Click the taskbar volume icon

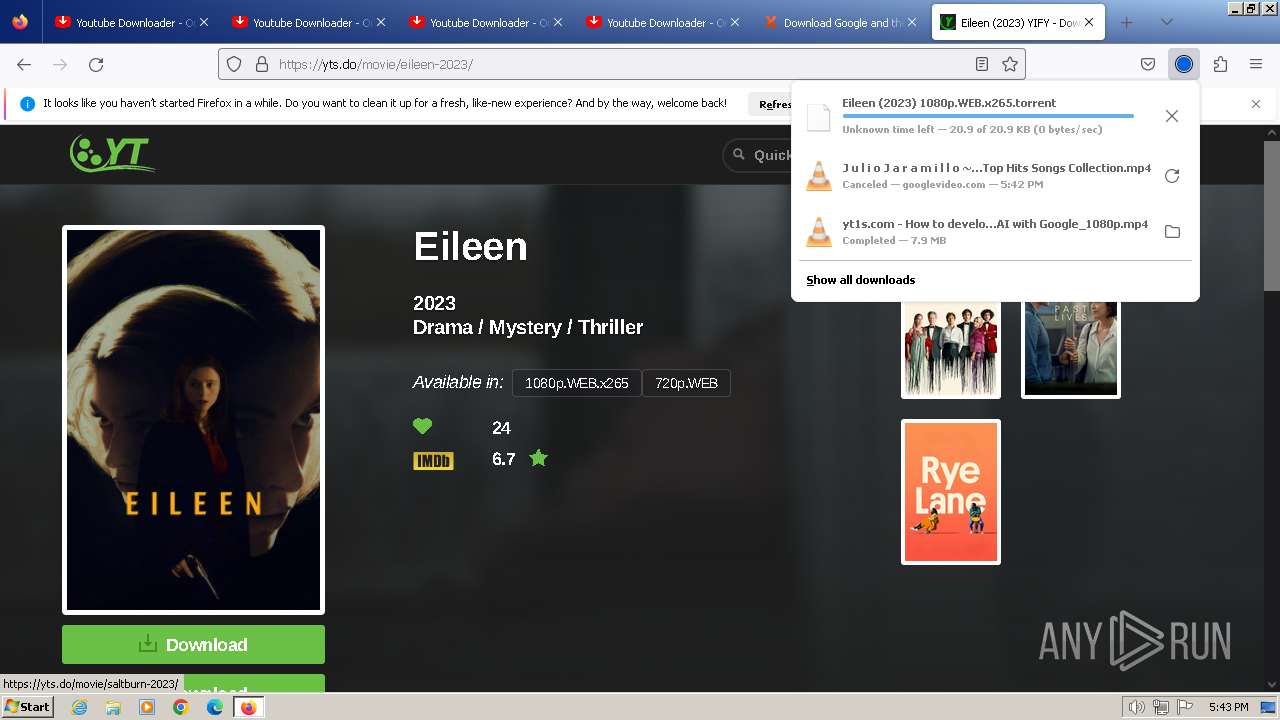(x=1137, y=707)
